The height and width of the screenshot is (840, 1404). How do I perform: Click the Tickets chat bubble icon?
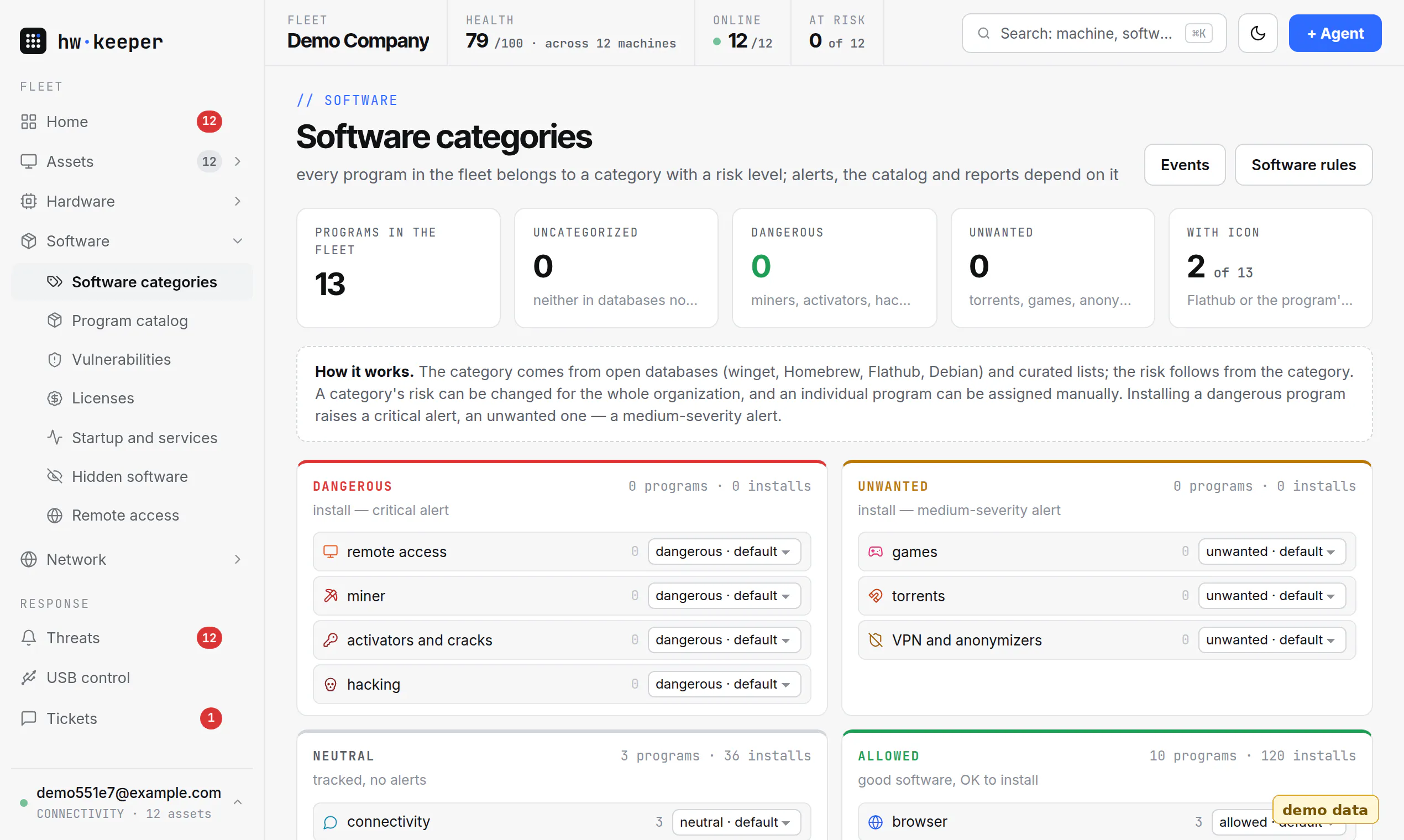tap(28, 718)
